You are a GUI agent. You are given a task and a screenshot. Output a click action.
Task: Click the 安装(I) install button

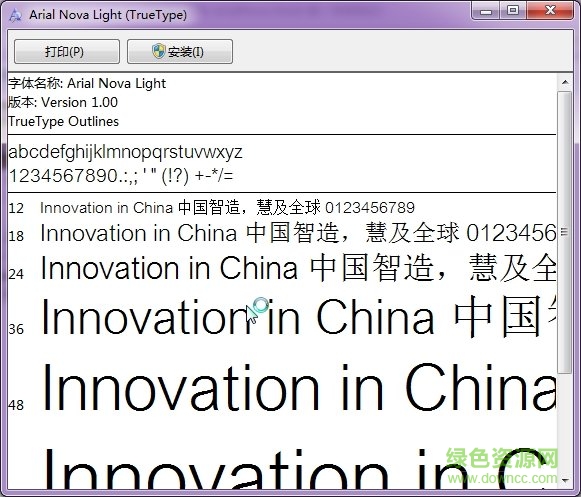(180, 52)
